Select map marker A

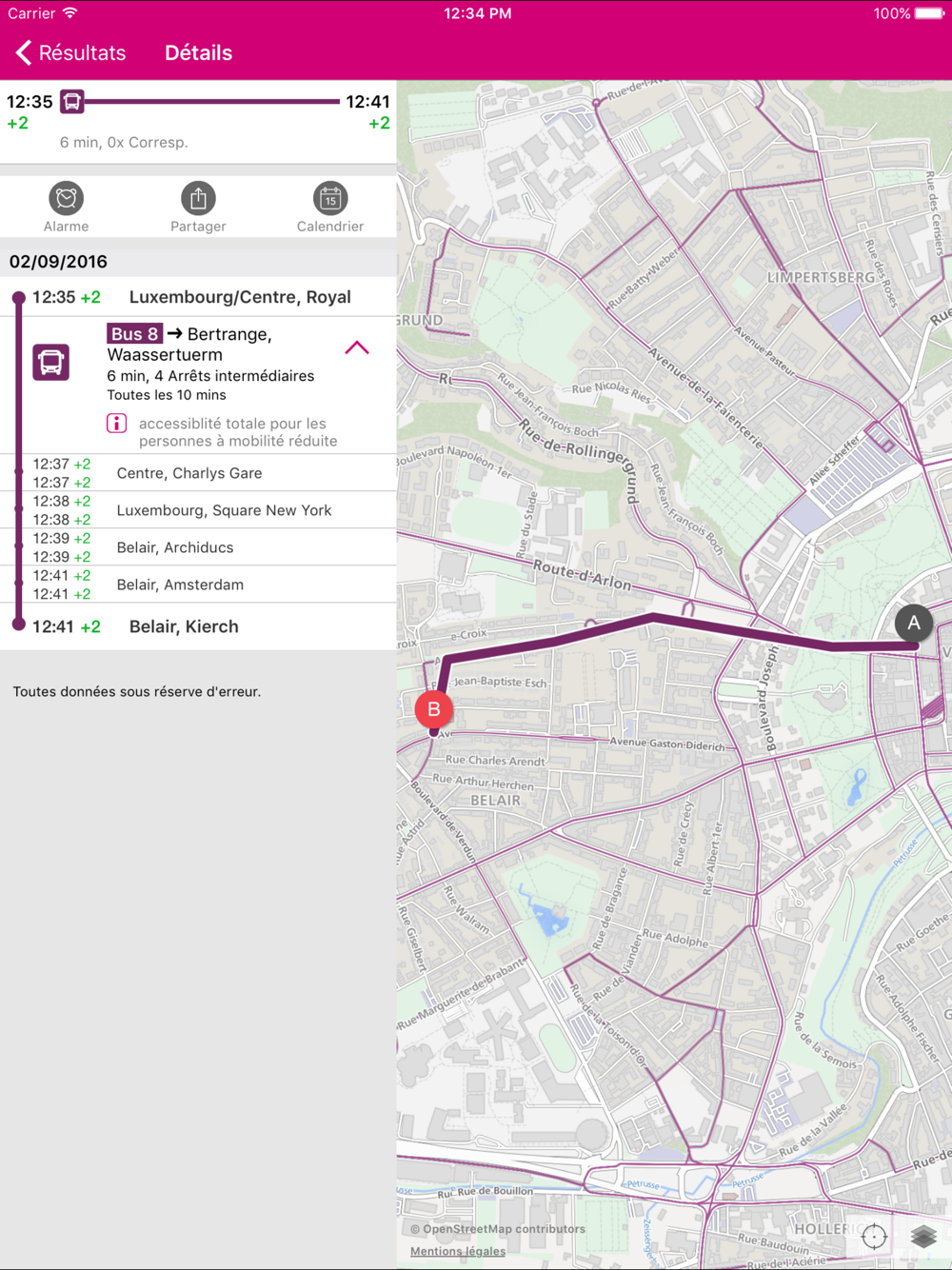coord(914,624)
